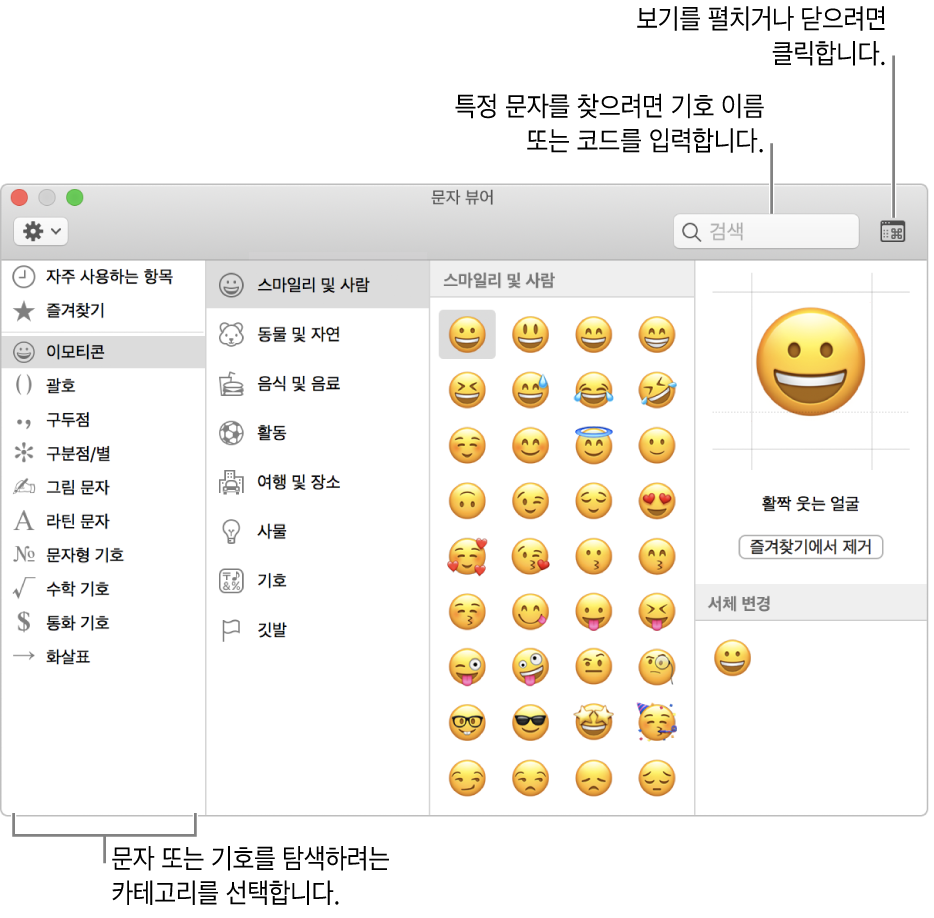934x918 pixels.
Task: Select 괄호 category
Action: tap(103, 385)
